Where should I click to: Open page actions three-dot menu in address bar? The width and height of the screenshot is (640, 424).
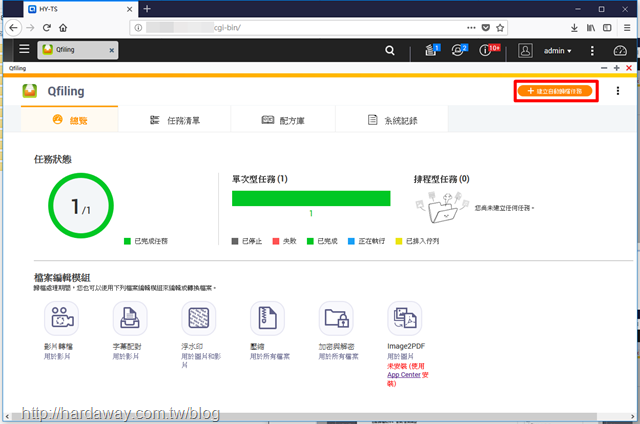click(x=471, y=28)
